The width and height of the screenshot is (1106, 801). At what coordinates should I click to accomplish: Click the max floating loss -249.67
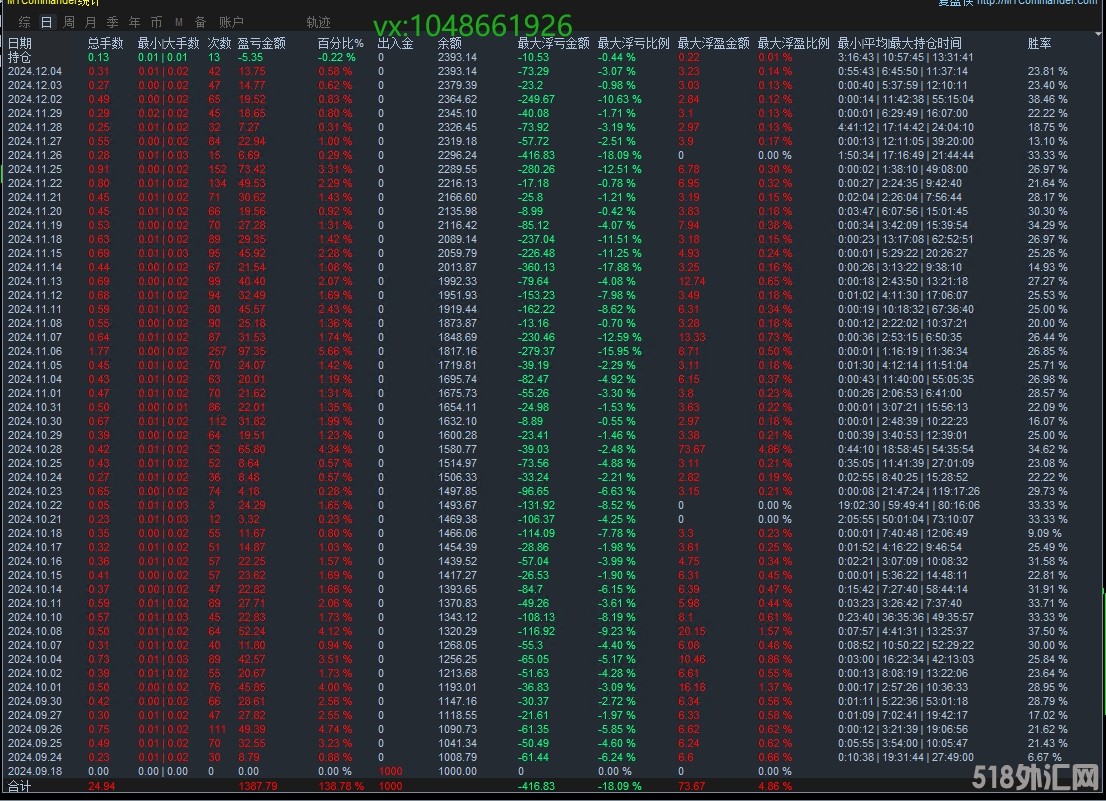tap(536, 99)
